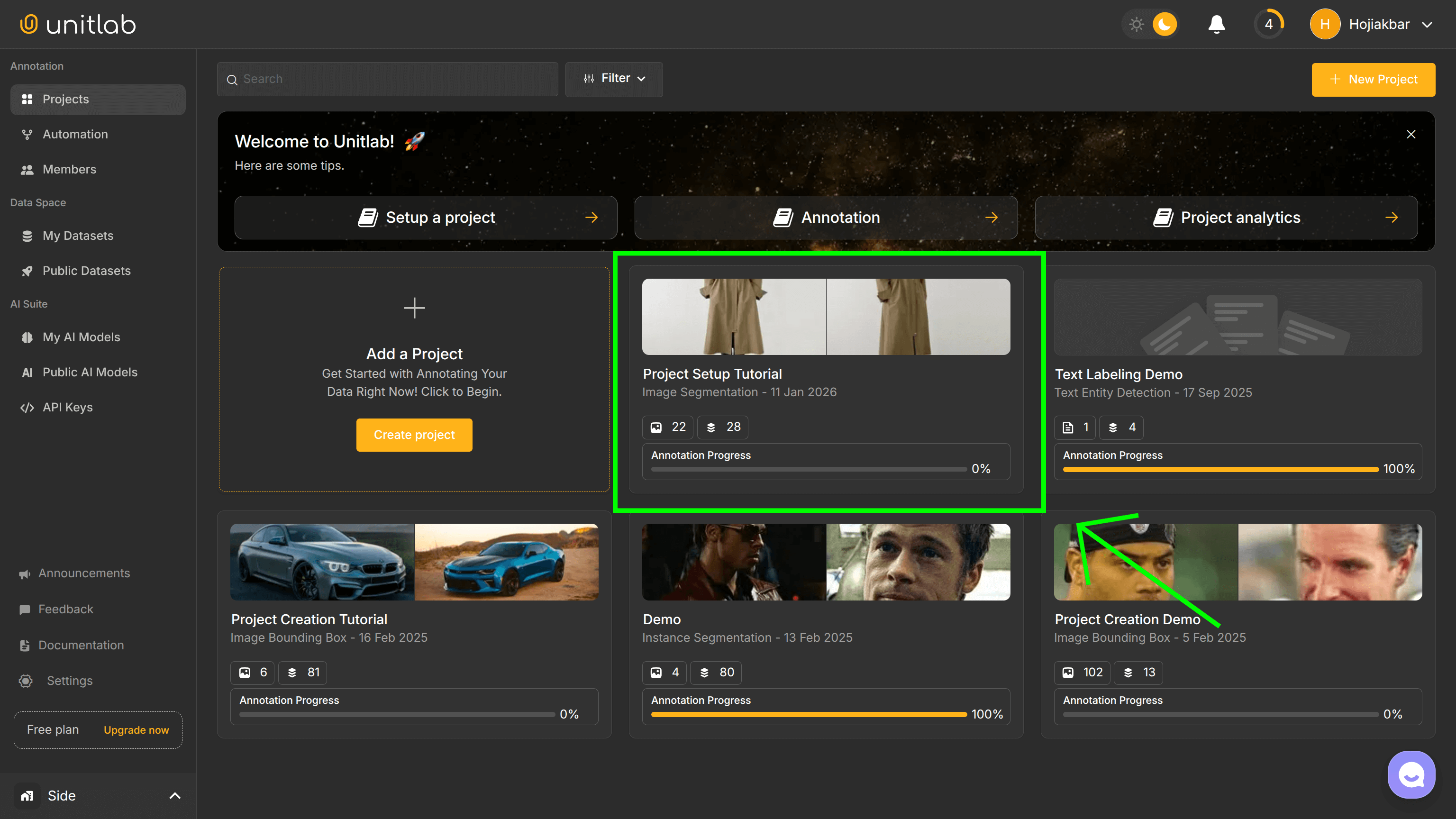This screenshot has height=819, width=1456.
Task: Select Public AI Models in sidebar
Action: point(89,372)
